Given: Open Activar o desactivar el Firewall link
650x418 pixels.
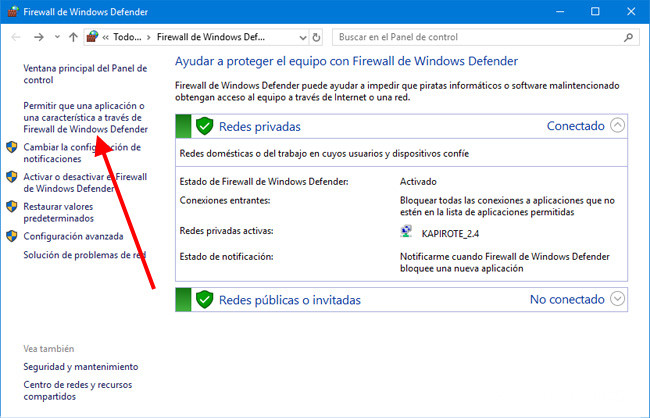Looking at the screenshot, I should (84, 182).
